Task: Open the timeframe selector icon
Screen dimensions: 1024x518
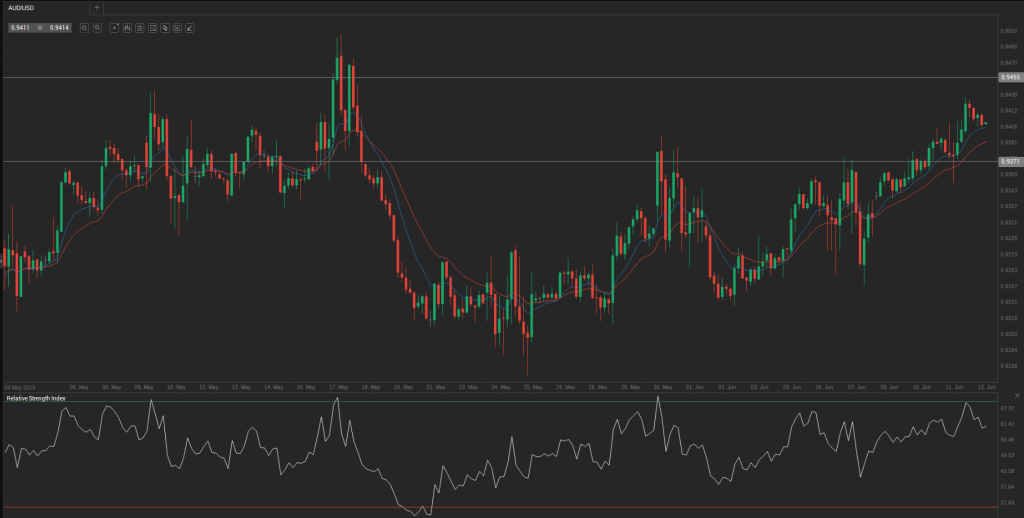Action: [x=114, y=28]
